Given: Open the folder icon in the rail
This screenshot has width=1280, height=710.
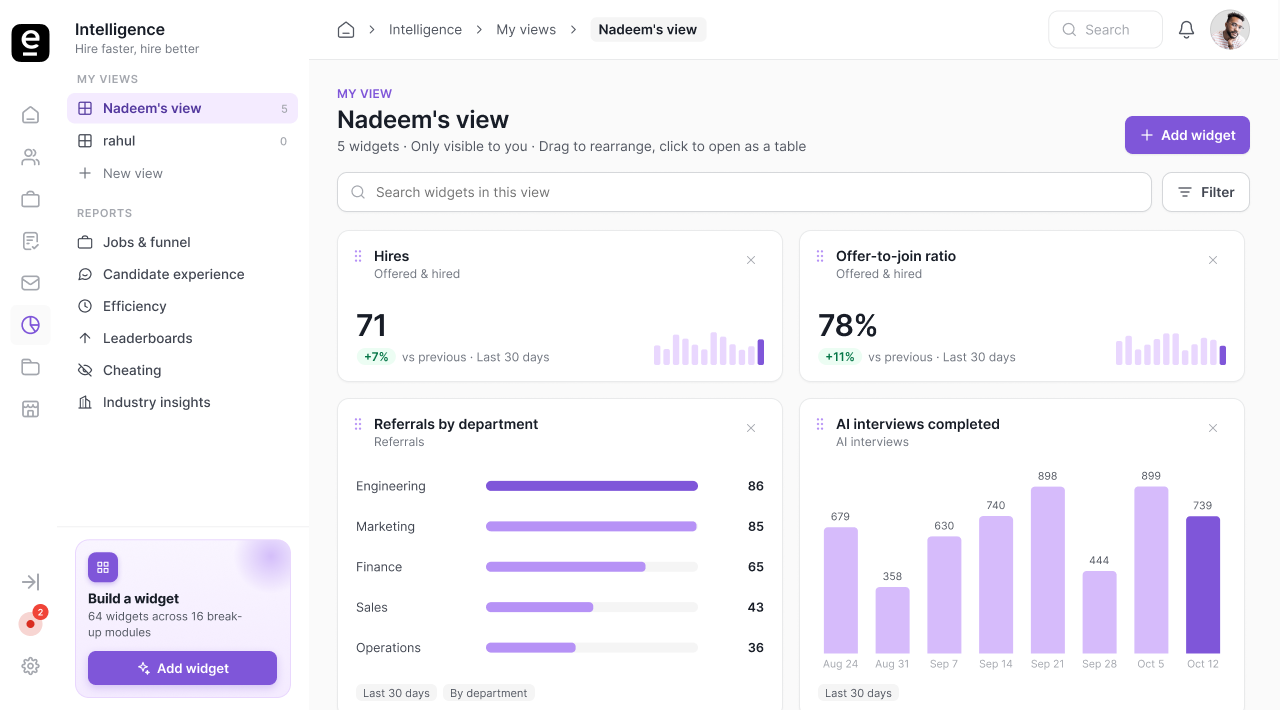Looking at the screenshot, I should [x=30, y=367].
